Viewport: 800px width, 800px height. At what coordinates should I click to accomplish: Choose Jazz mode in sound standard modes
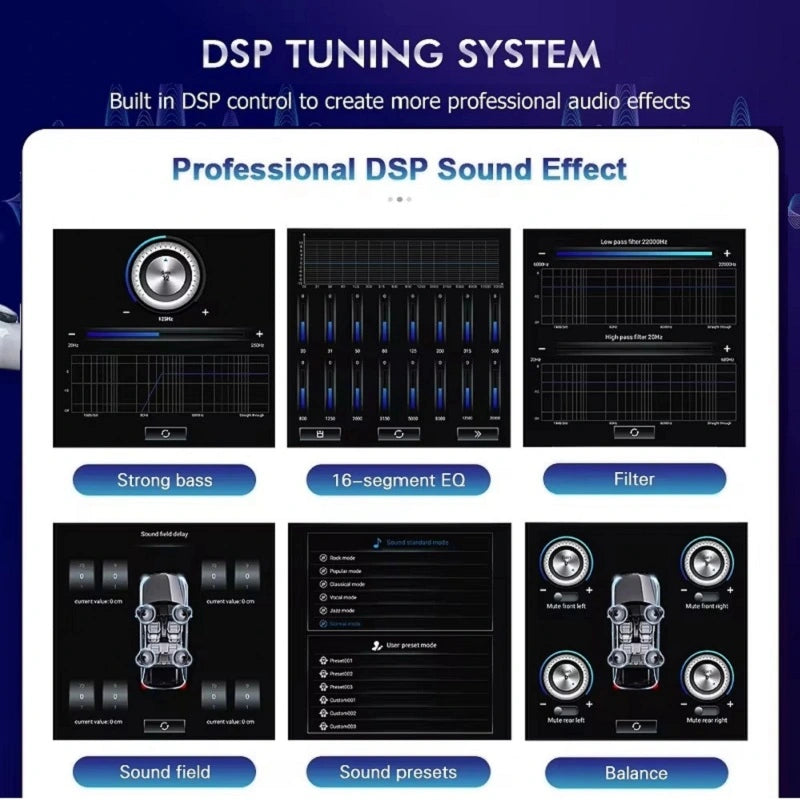point(323,610)
